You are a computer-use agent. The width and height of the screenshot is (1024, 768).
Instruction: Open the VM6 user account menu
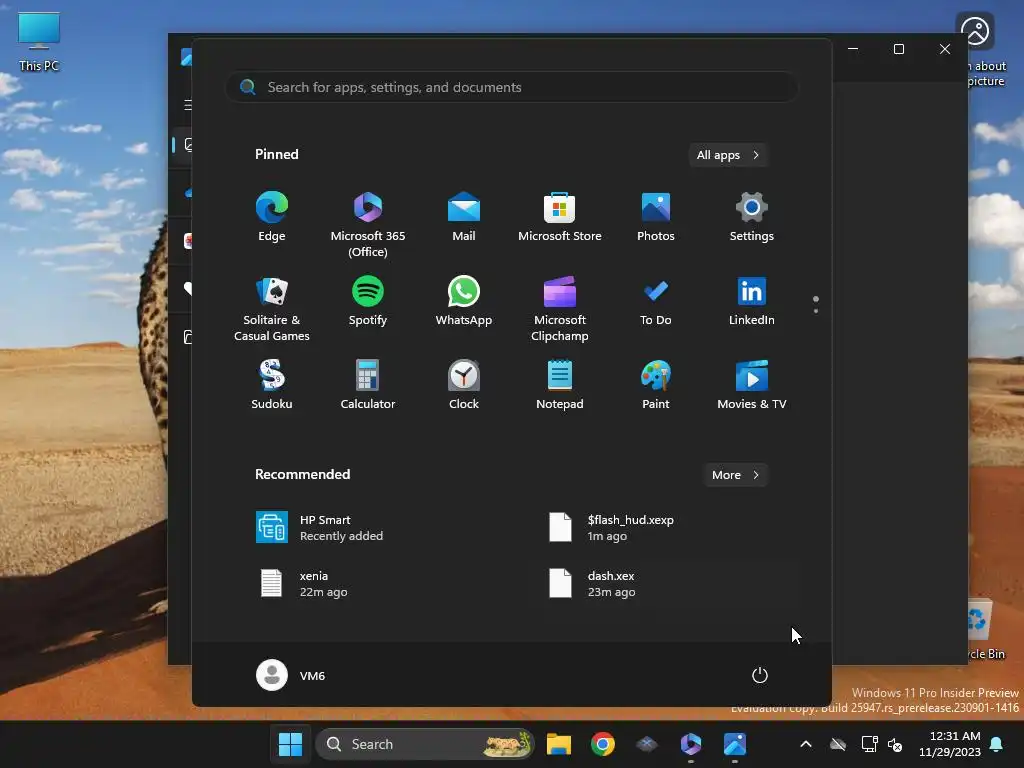291,675
